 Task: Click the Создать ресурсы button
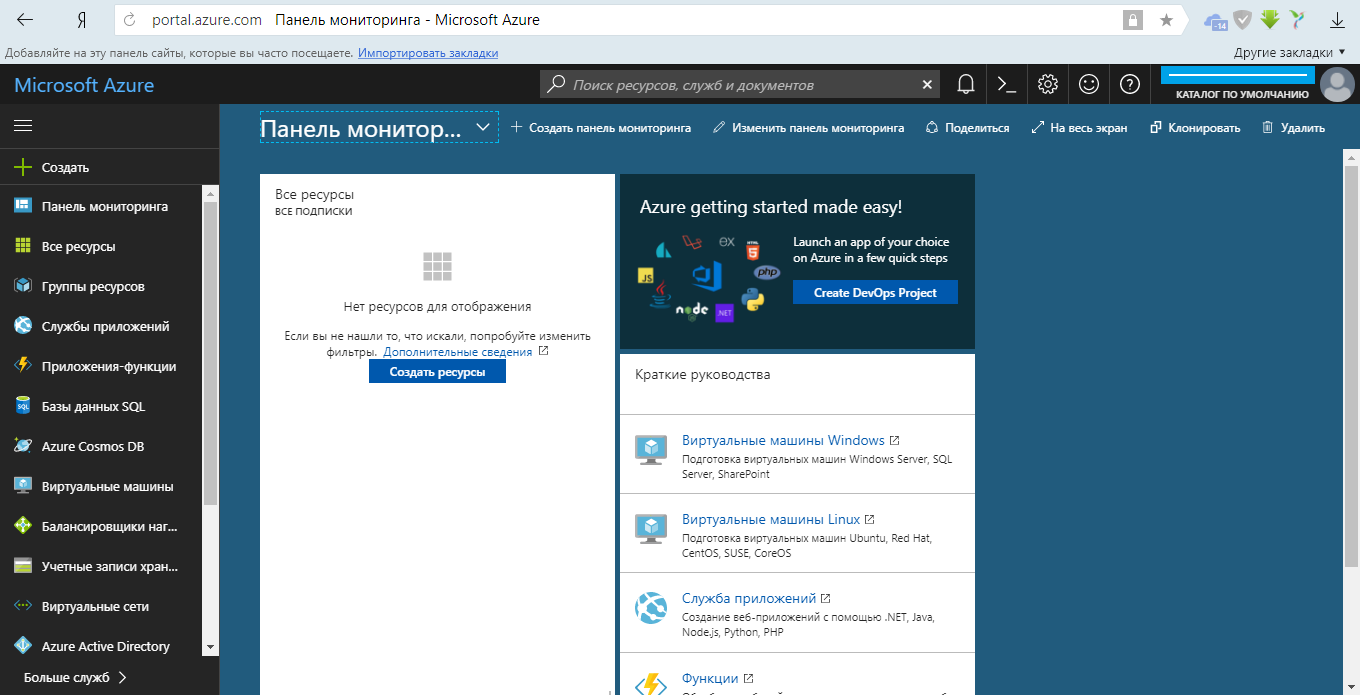tap(437, 371)
